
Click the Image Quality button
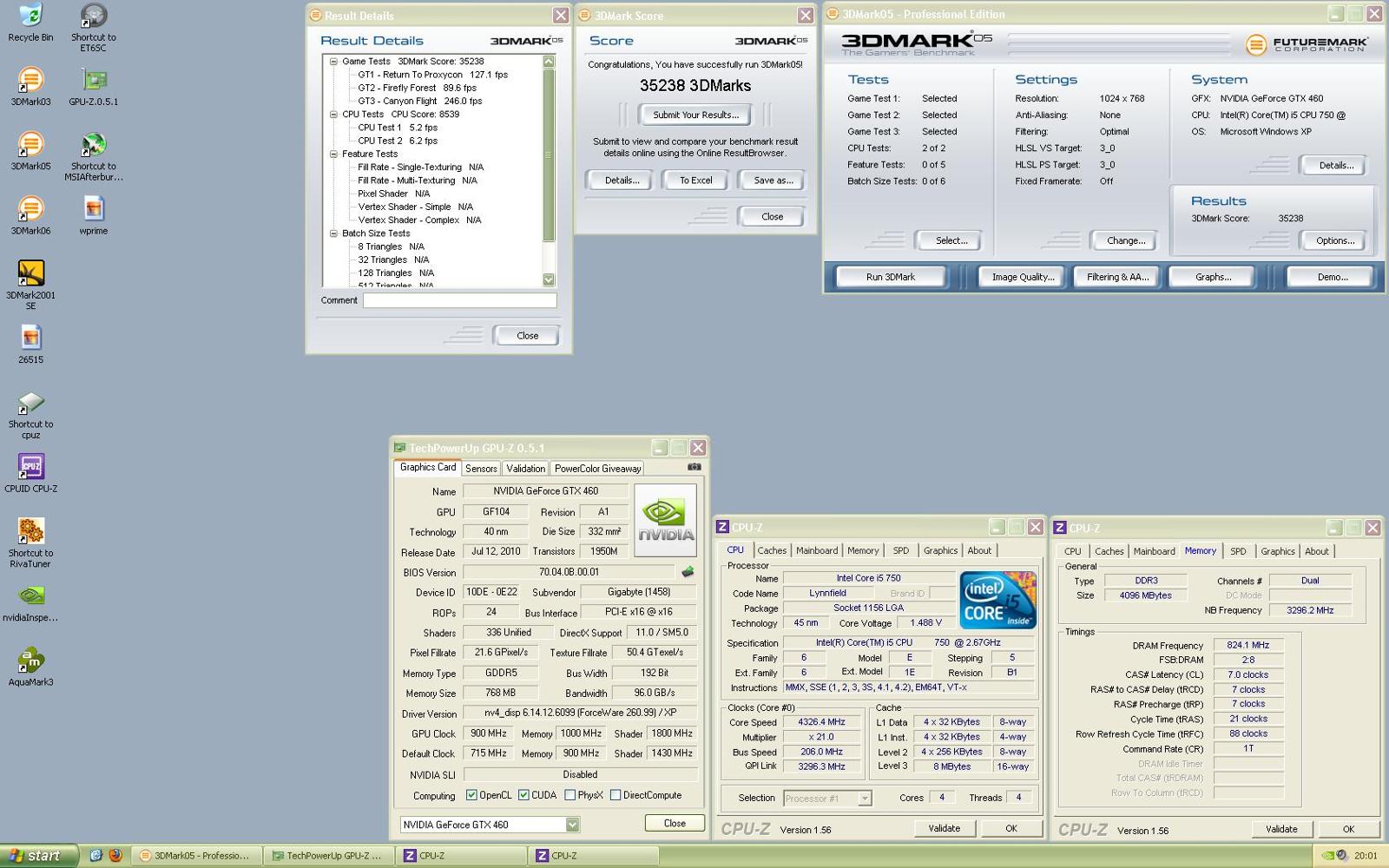click(1023, 277)
